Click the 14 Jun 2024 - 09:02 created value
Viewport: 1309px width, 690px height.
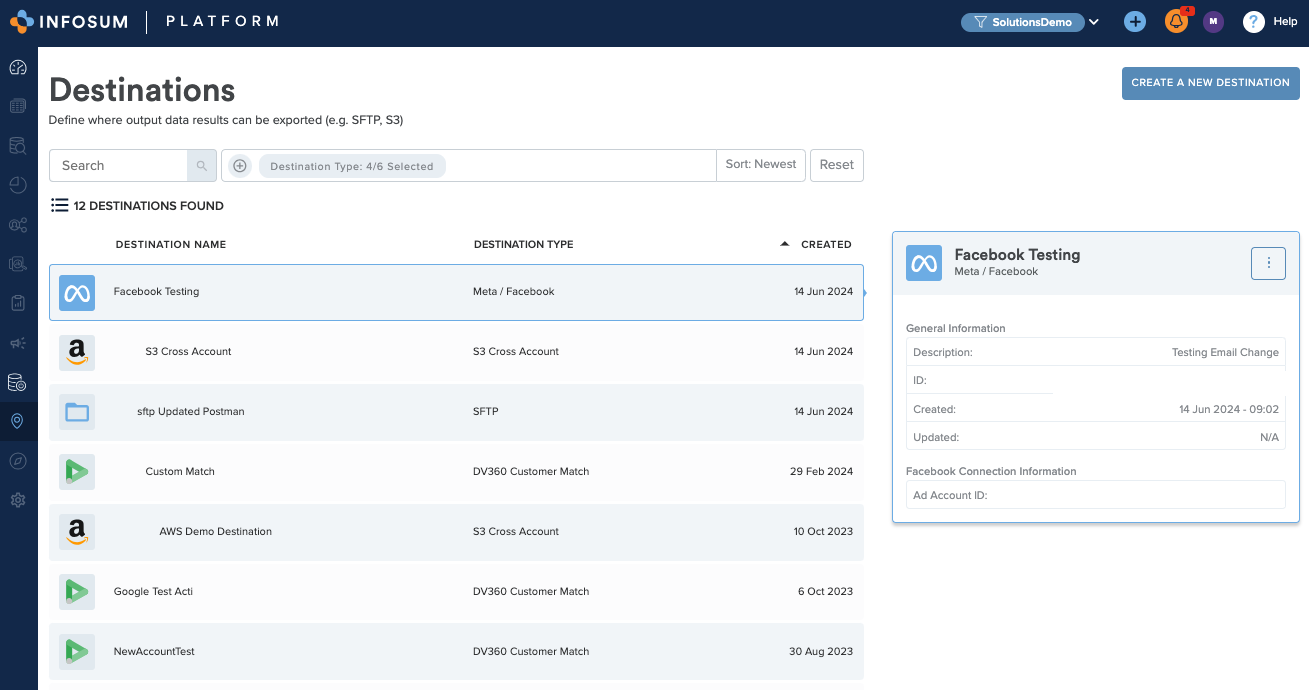coord(1229,410)
